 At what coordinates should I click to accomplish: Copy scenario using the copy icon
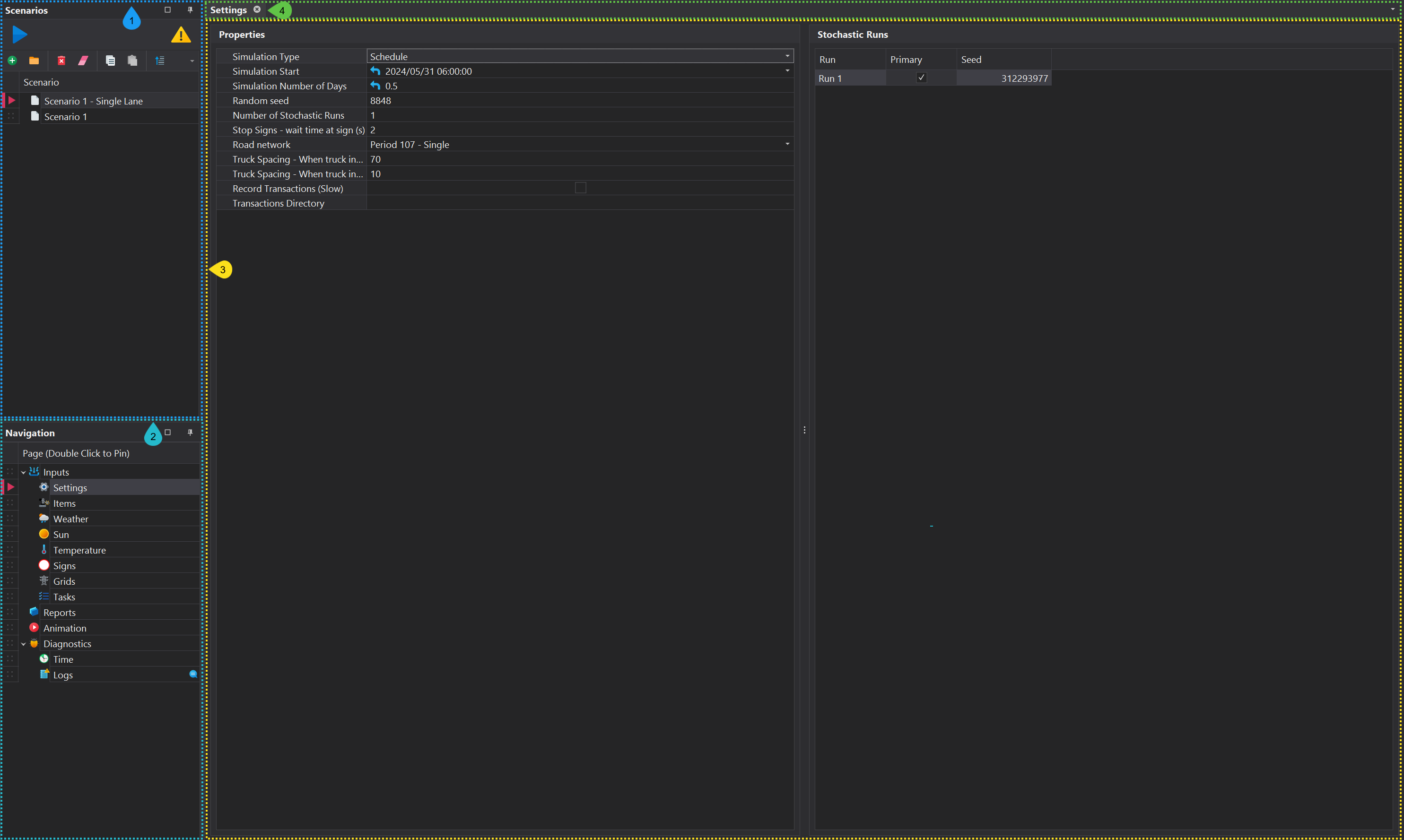110,61
